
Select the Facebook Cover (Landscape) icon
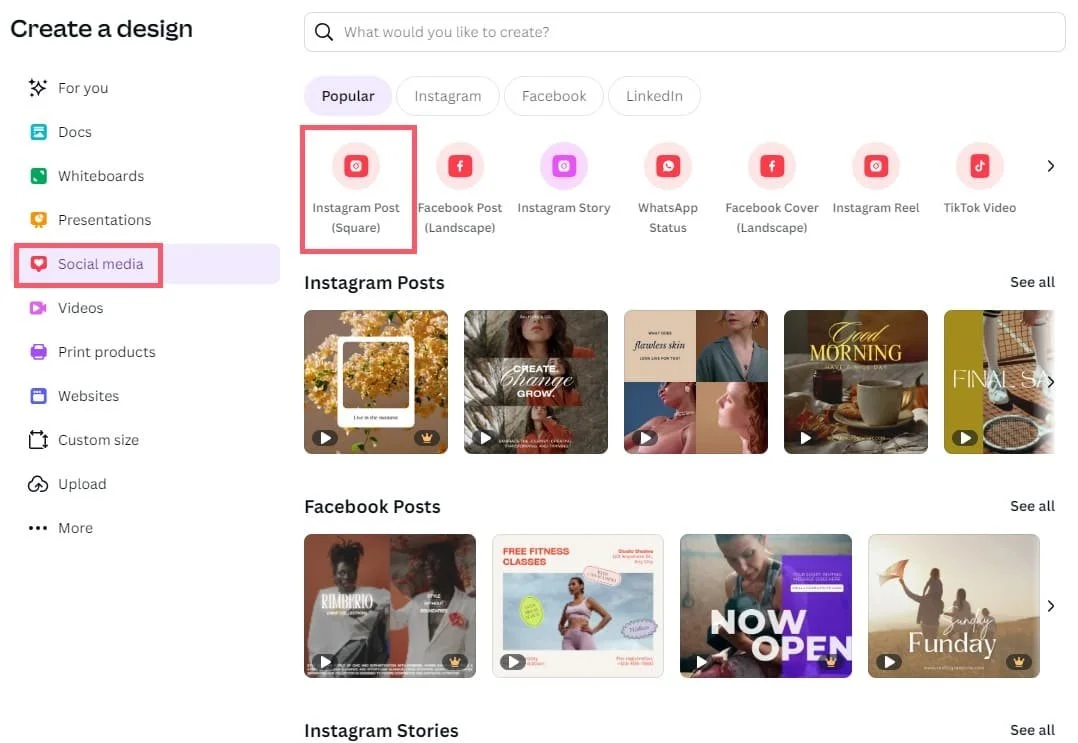[x=771, y=166]
